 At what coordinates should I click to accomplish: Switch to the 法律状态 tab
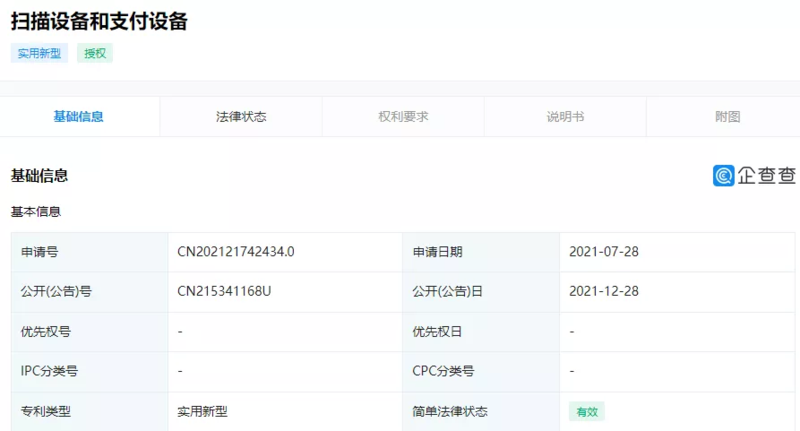pos(241,117)
